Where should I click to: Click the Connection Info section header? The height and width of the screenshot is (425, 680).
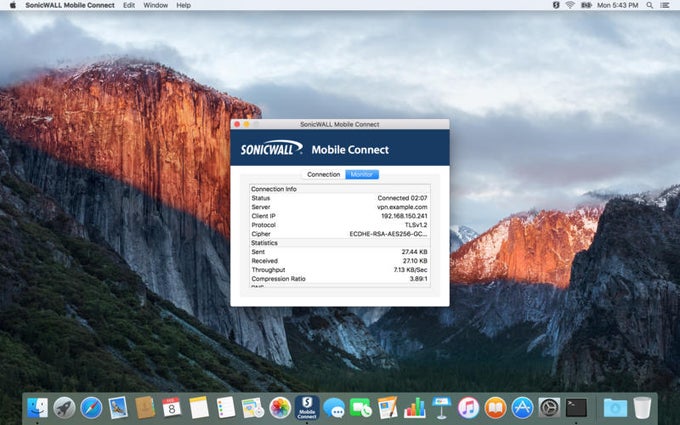[274, 189]
